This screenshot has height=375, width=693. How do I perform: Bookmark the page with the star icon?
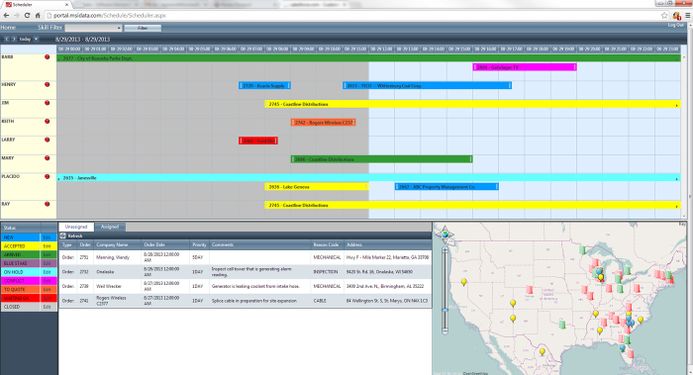click(664, 15)
